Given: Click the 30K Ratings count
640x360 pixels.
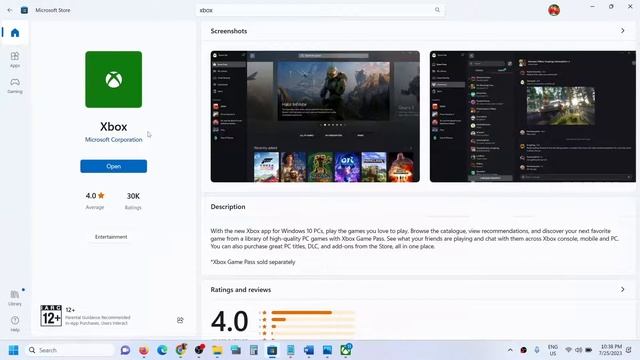Looking at the screenshot, I should [x=133, y=200].
